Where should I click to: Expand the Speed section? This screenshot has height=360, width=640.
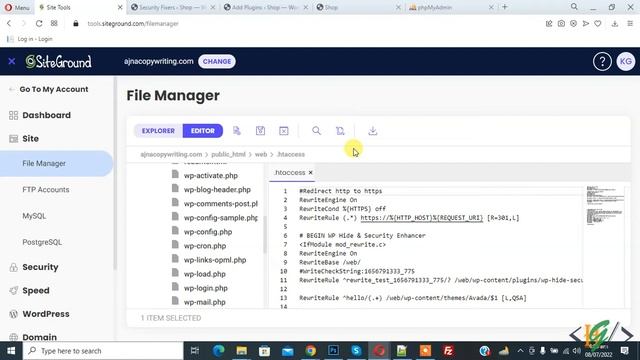(36, 291)
